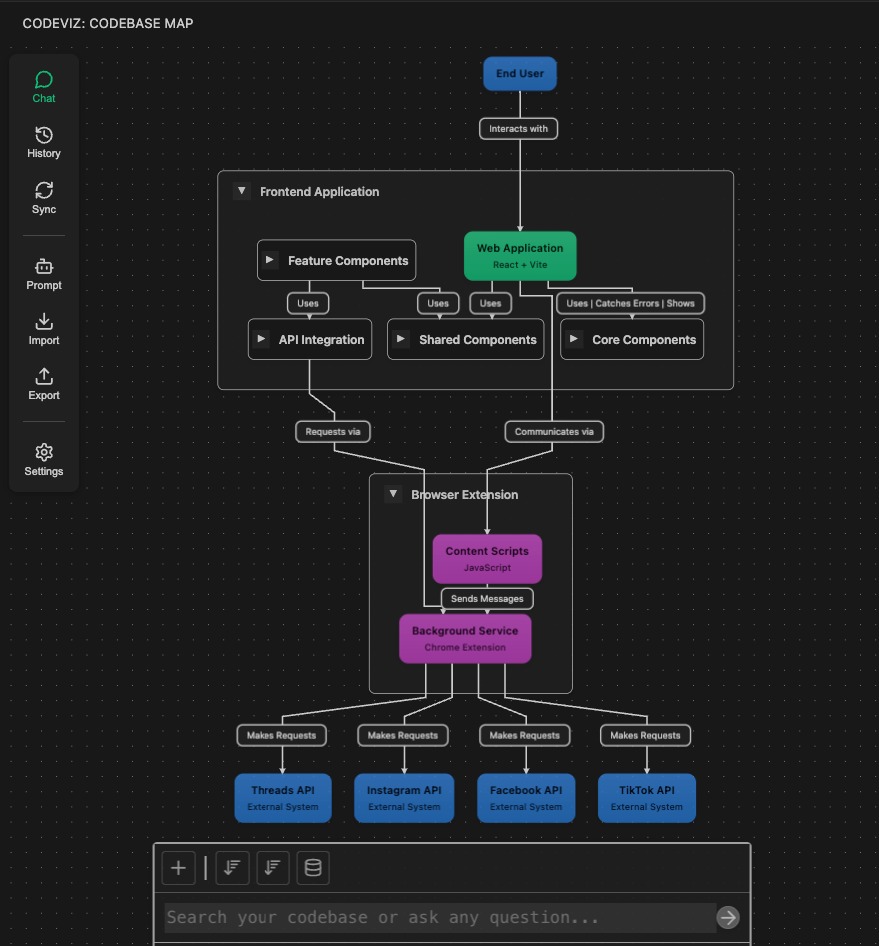Click 'Makes Requests' label above TikTok API

[x=645, y=735]
